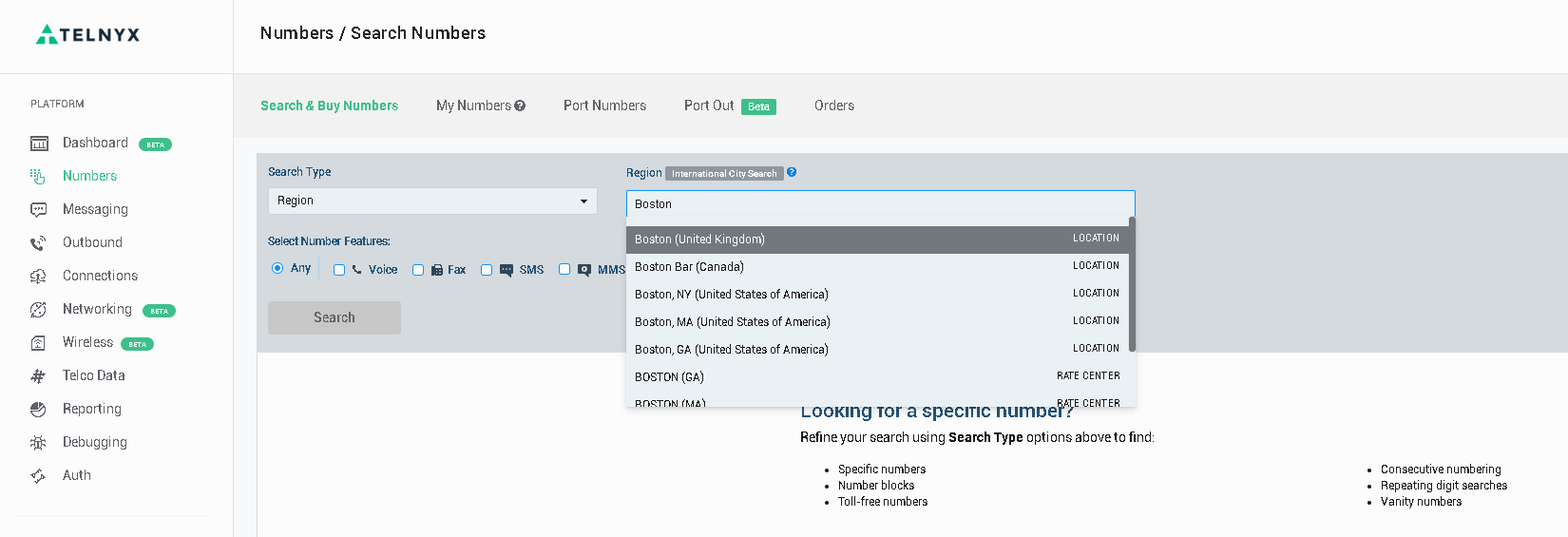Click the Wireless SIM icon
Viewport: 1568px width, 537px height.
[x=38, y=343]
